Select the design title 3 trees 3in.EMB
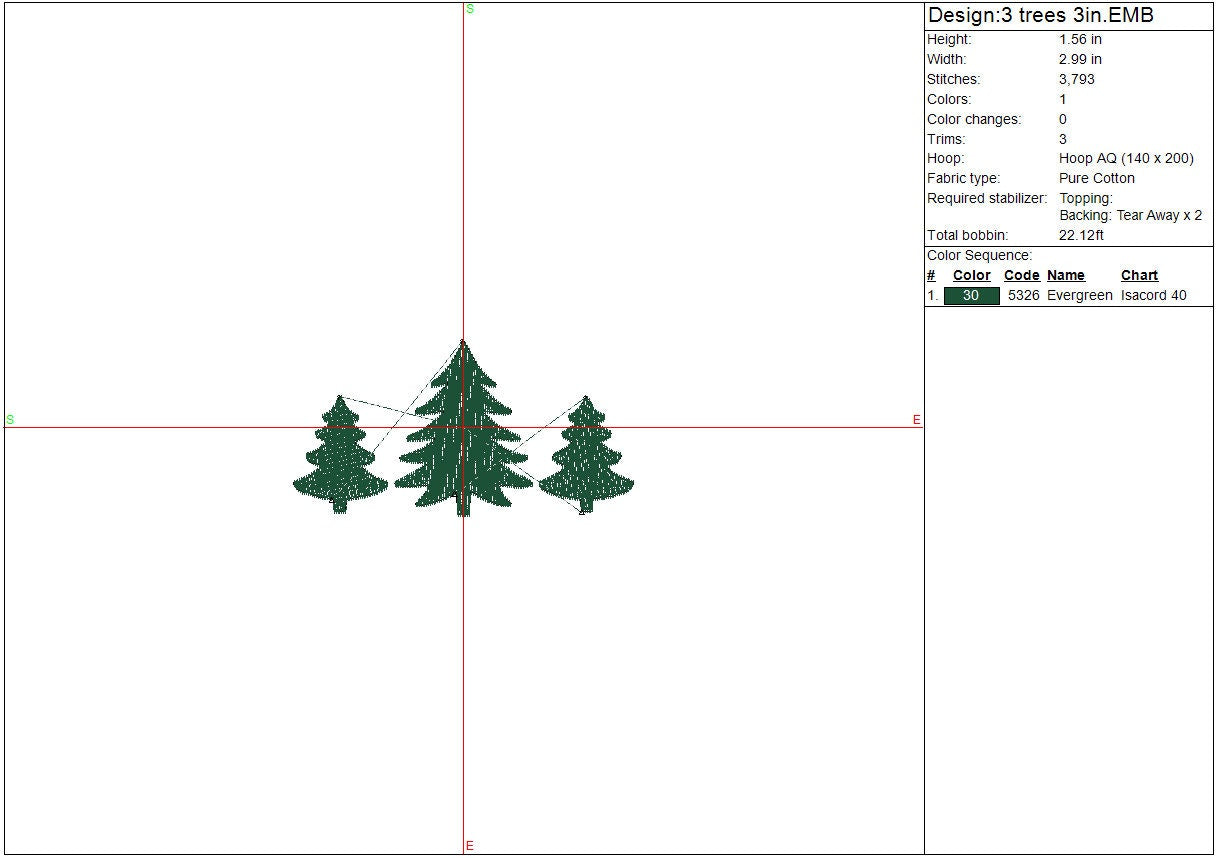 pyautogui.click(x=1040, y=16)
